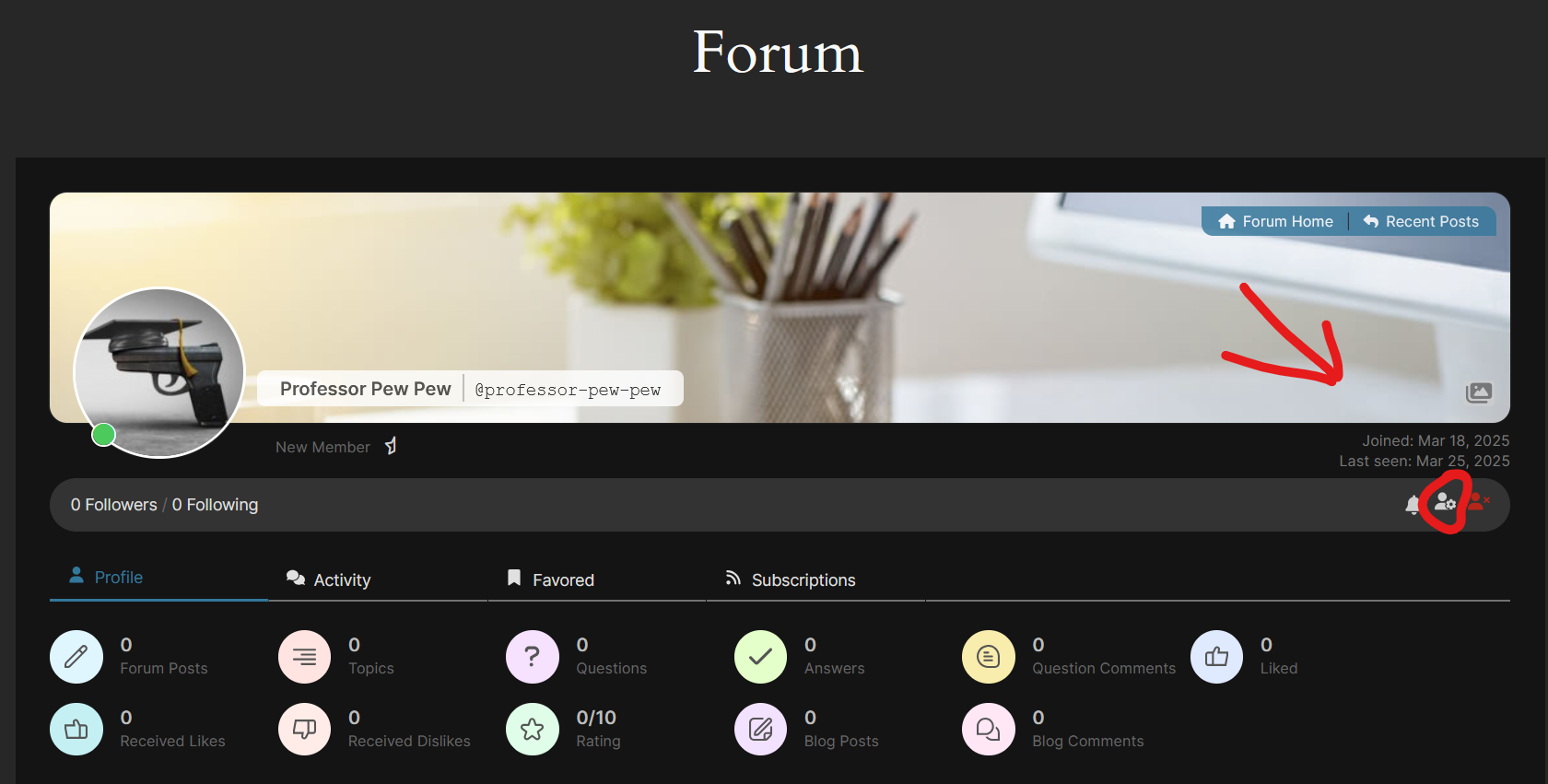
Task: Switch to the Activity tab
Action: (x=329, y=579)
